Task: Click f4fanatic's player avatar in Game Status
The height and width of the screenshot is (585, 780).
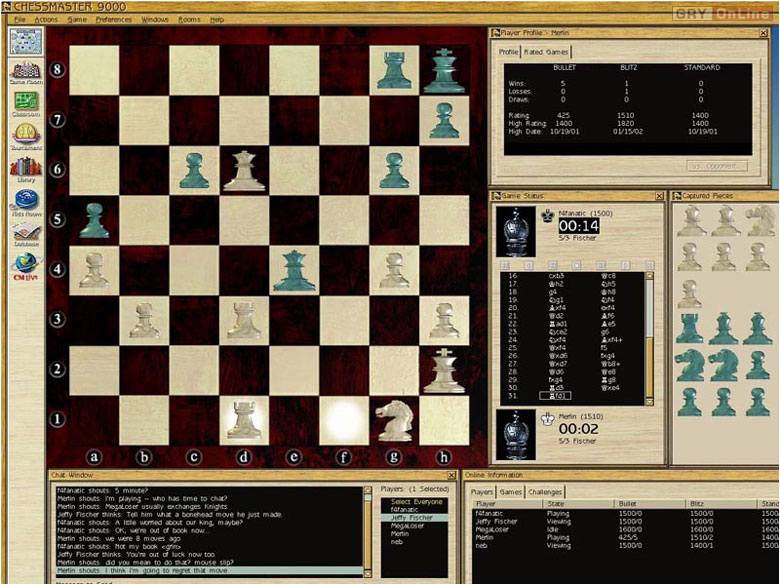Action: pos(516,232)
